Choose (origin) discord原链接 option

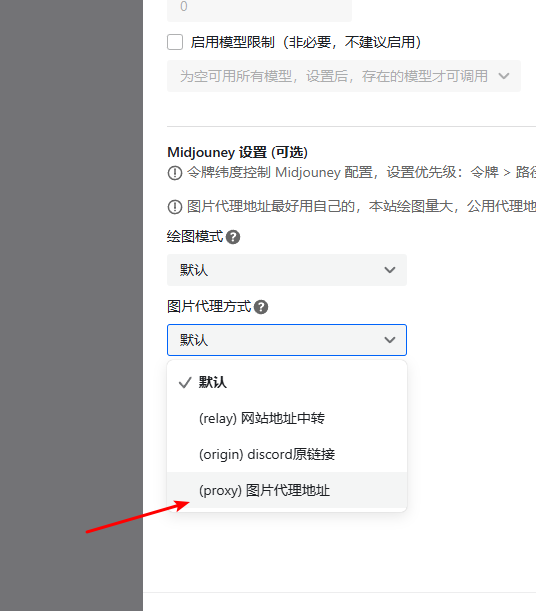coord(287,454)
